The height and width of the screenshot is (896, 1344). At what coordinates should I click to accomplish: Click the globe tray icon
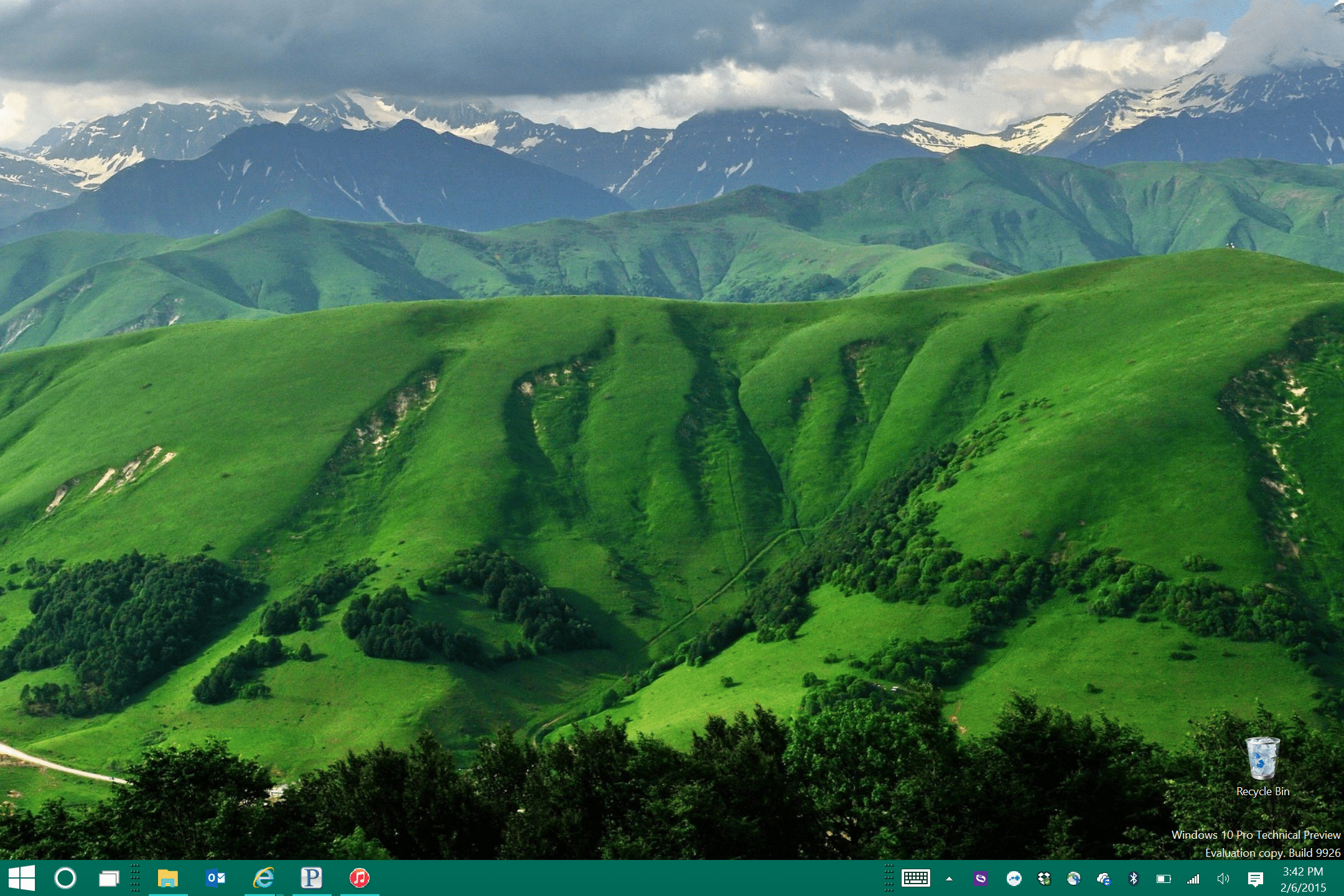tap(1073, 879)
